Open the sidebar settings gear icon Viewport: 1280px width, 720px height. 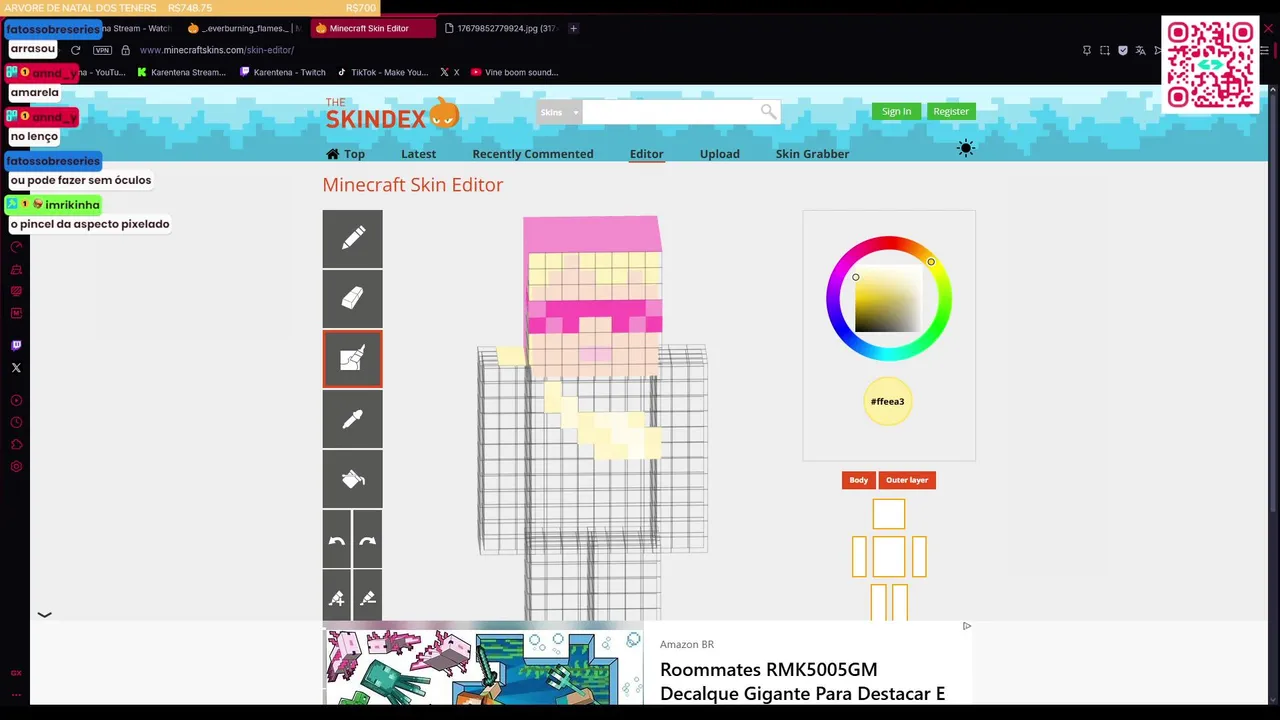click(x=16, y=466)
